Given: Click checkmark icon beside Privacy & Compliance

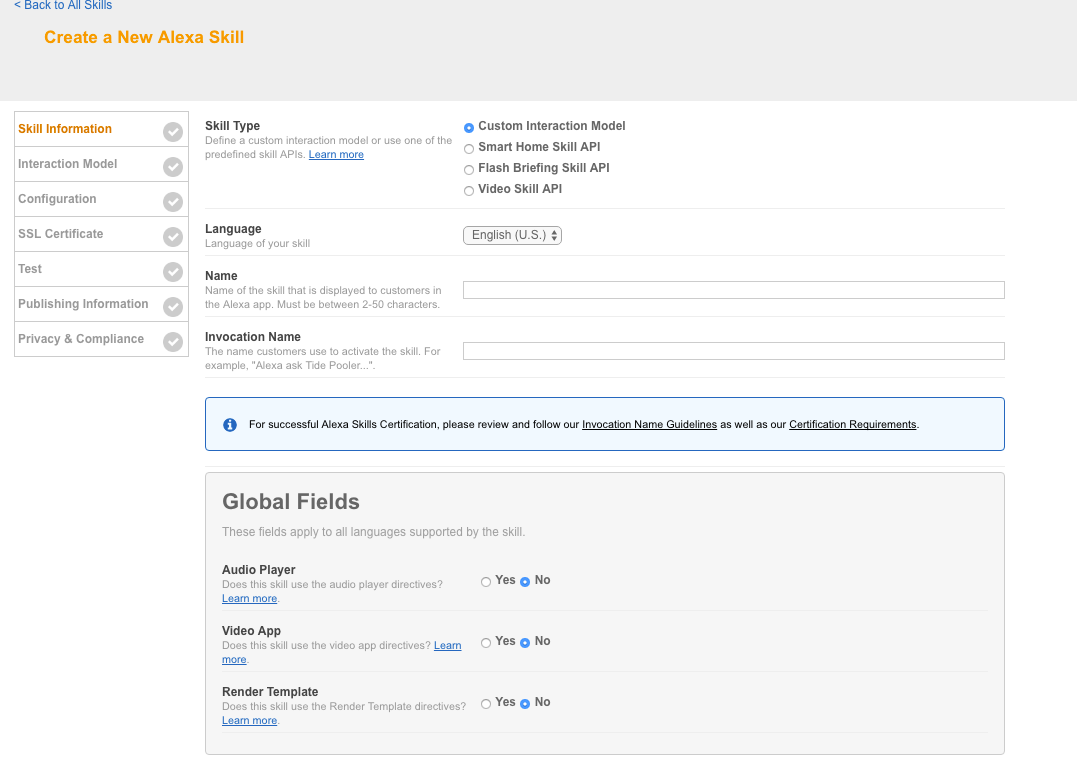Looking at the screenshot, I should pyautogui.click(x=173, y=342).
